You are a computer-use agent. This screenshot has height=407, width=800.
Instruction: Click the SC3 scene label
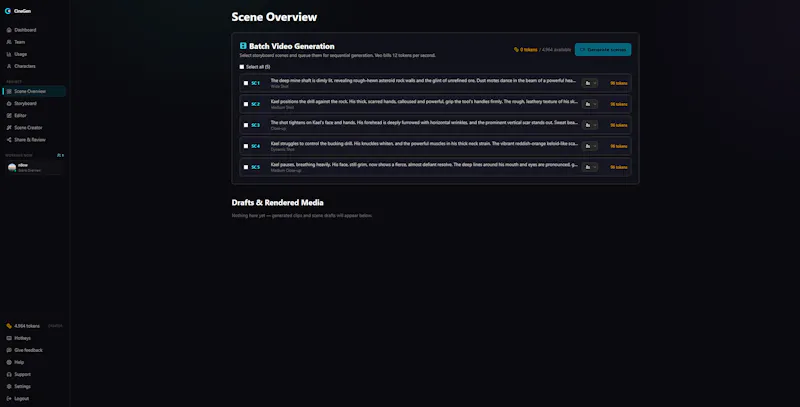pyautogui.click(x=255, y=125)
